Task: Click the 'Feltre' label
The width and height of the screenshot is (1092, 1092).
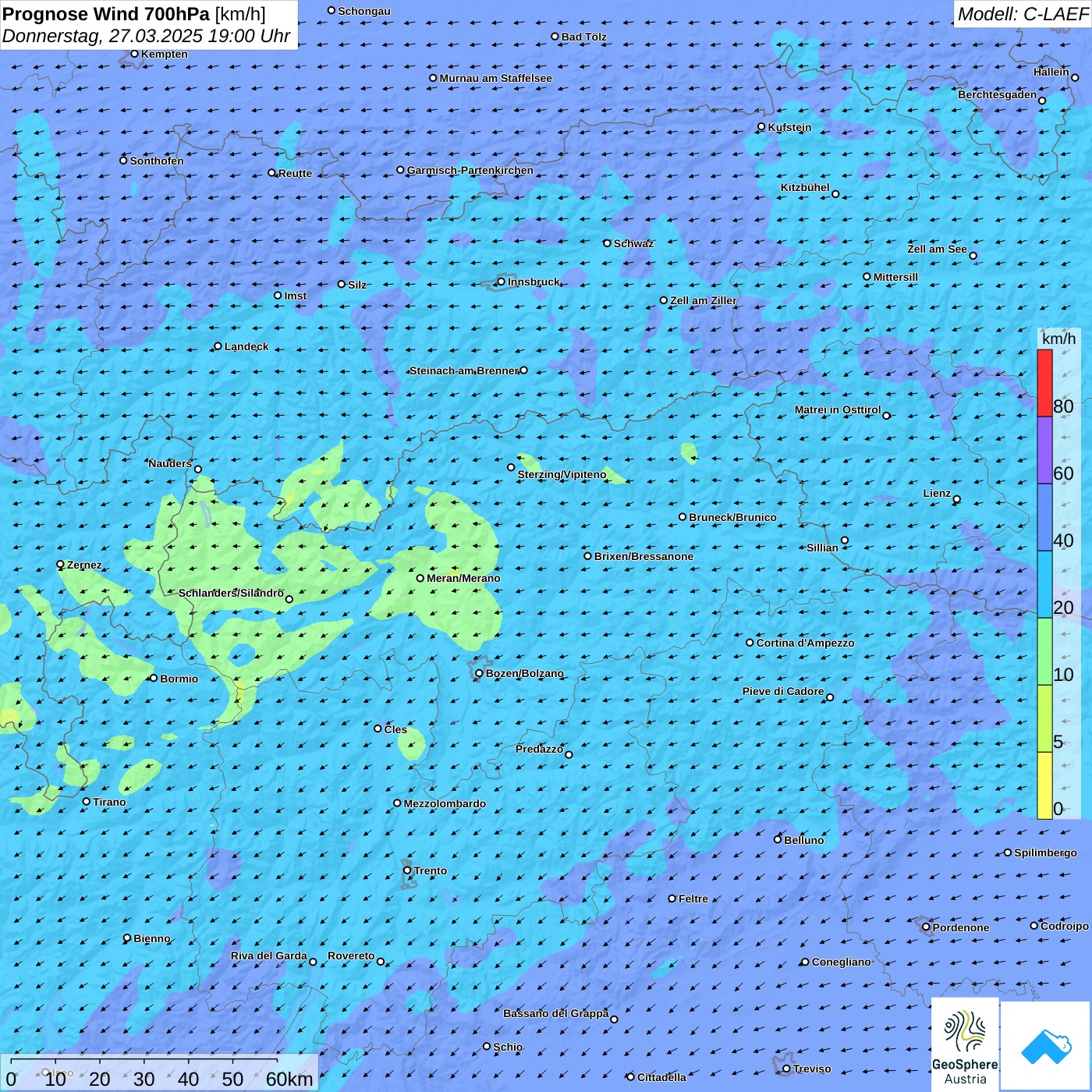Action: (x=693, y=899)
